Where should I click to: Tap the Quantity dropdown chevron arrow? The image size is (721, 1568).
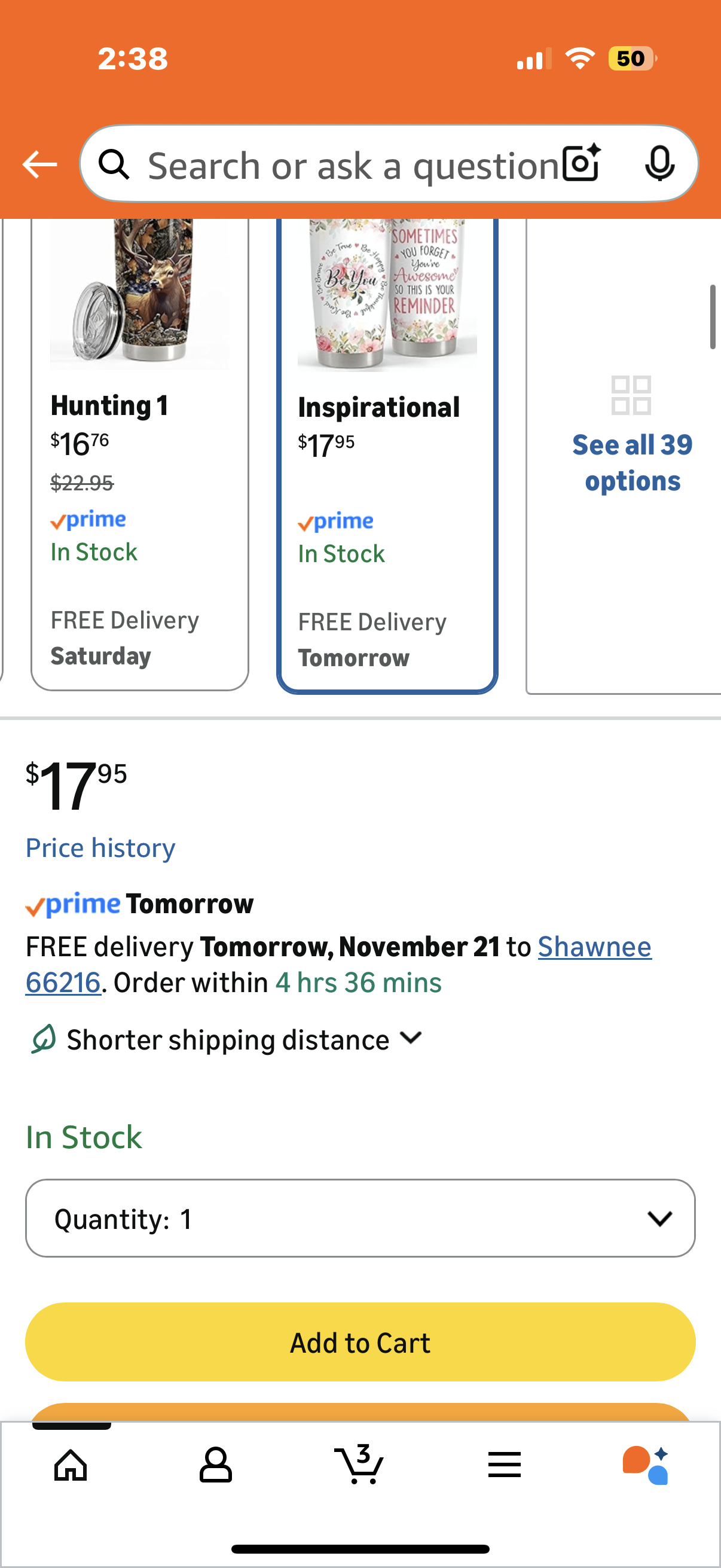[659, 1218]
